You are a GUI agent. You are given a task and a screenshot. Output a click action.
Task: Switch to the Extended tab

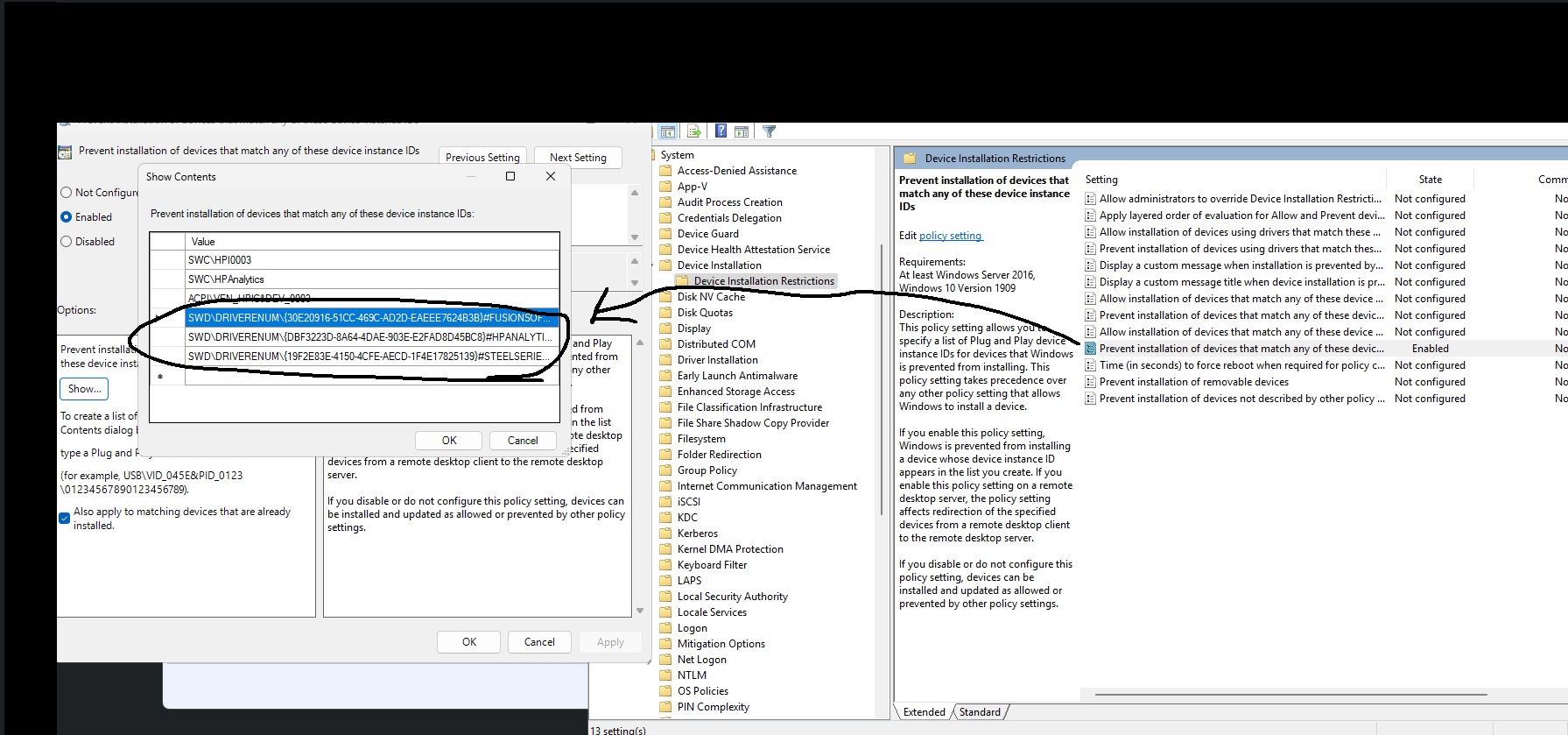coord(925,712)
